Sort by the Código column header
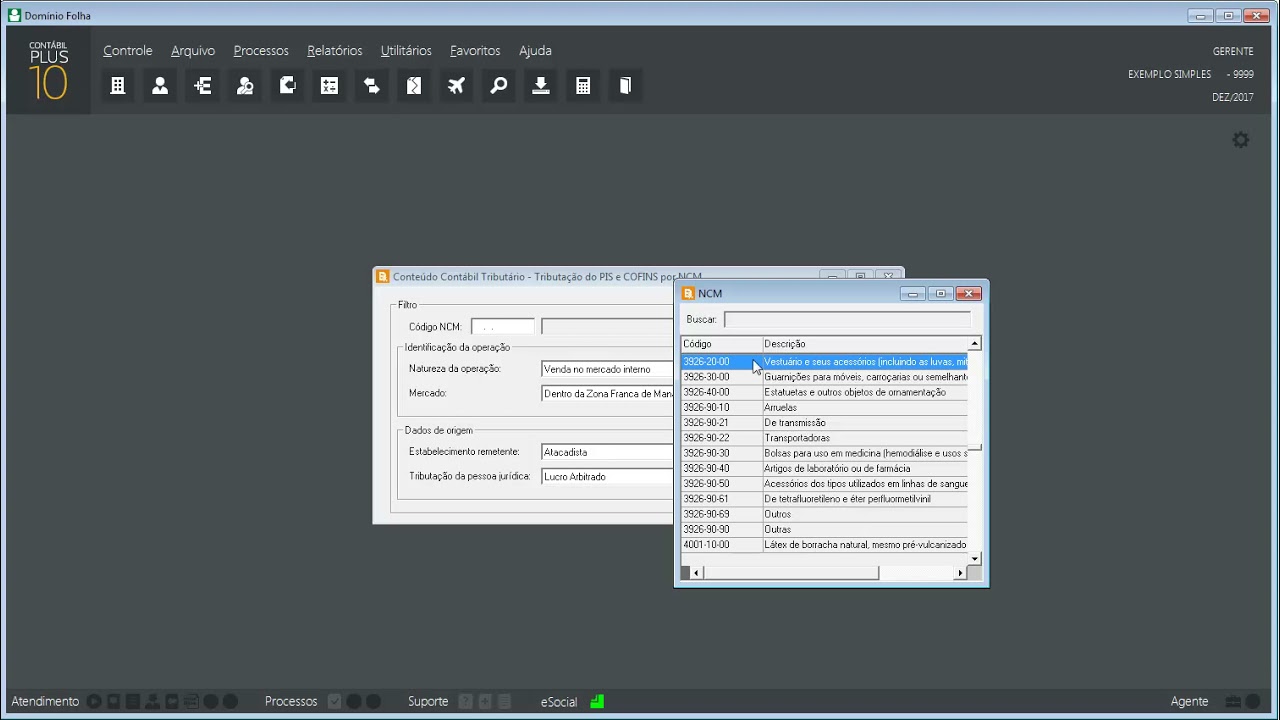This screenshot has height=720, width=1280. 721,344
